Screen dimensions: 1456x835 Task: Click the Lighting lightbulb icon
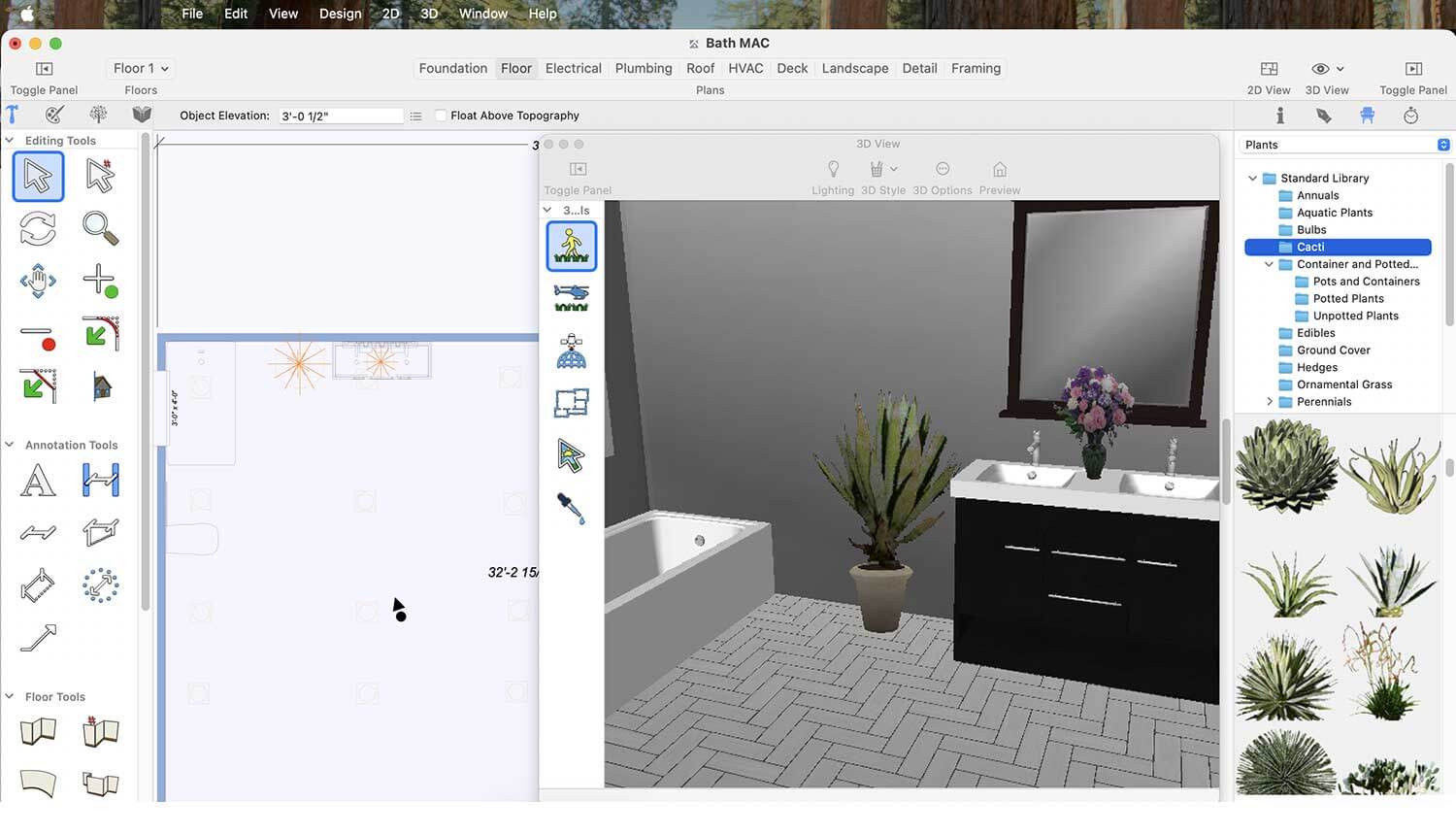tap(832, 169)
